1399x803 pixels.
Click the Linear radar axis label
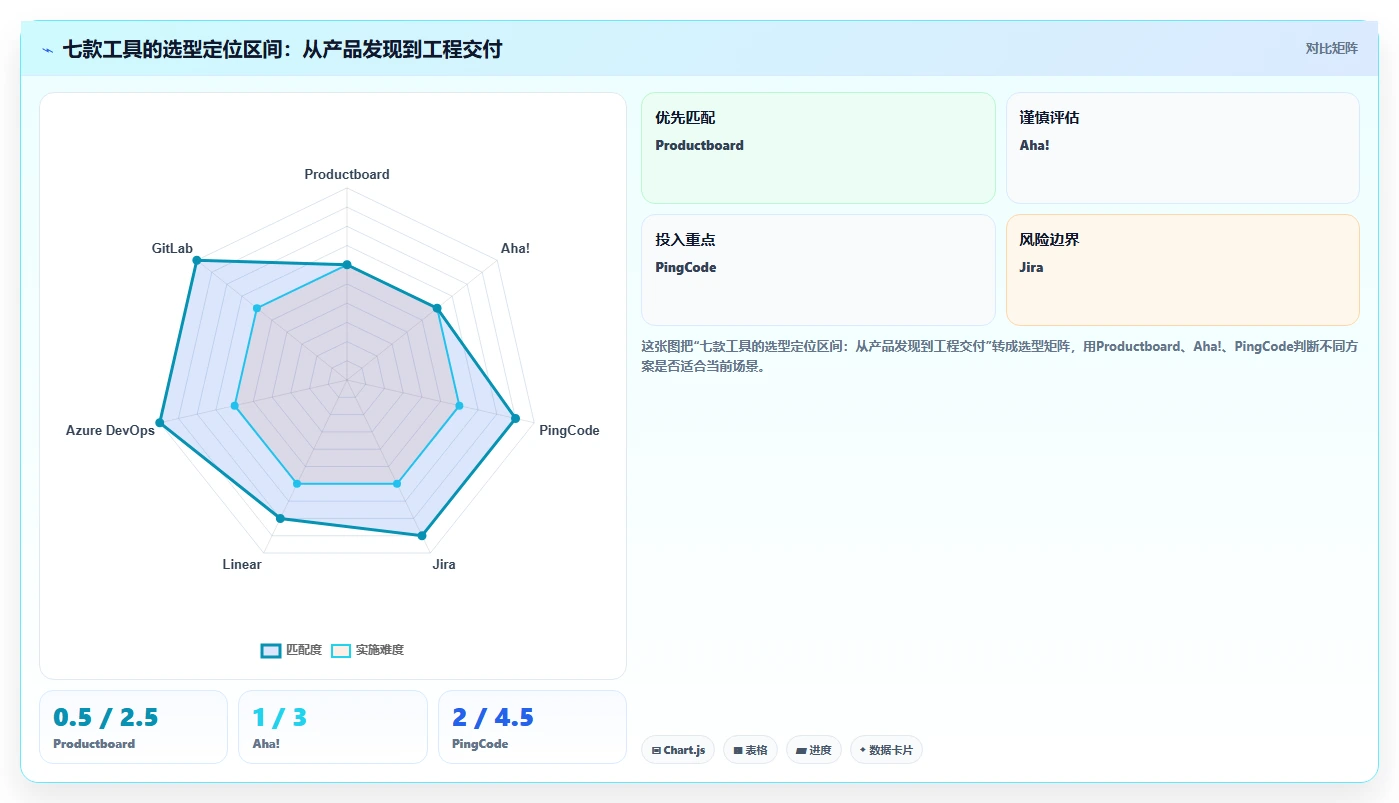[x=242, y=564]
